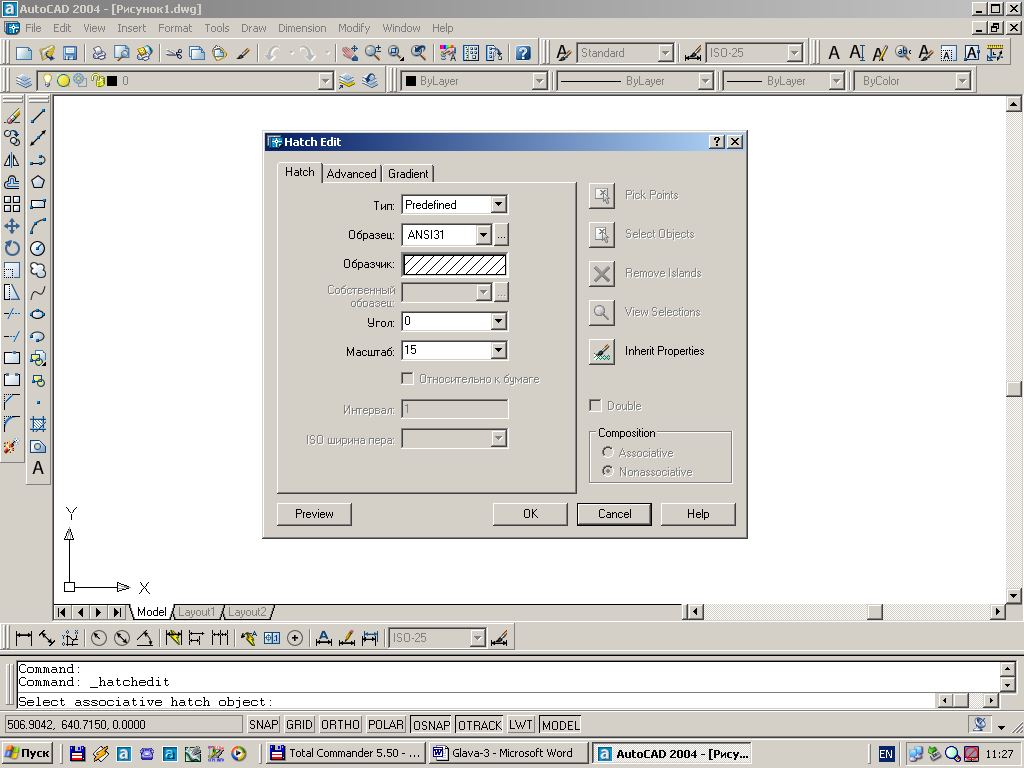
Task: Select the Nonassociative radio button
Action: click(x=608, y=472)
